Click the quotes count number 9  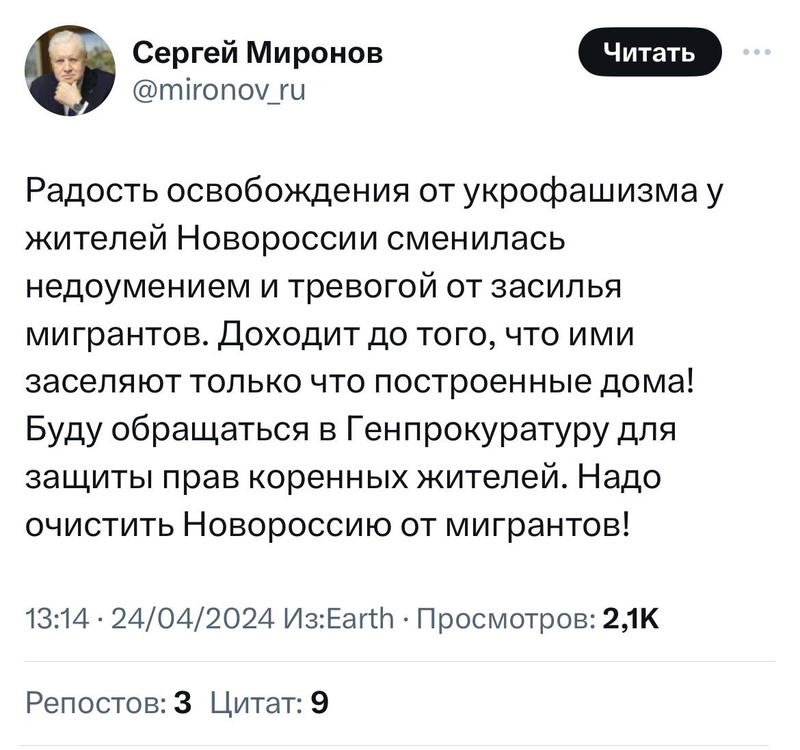(x=320, y=702)
